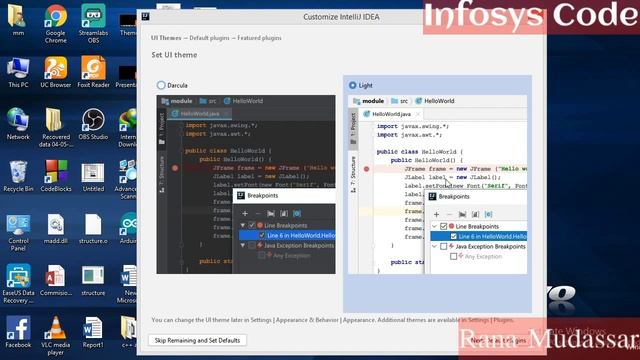Open the structure image file icon
The width and height of the screenshot is (640, 360).
click(93, 280)
